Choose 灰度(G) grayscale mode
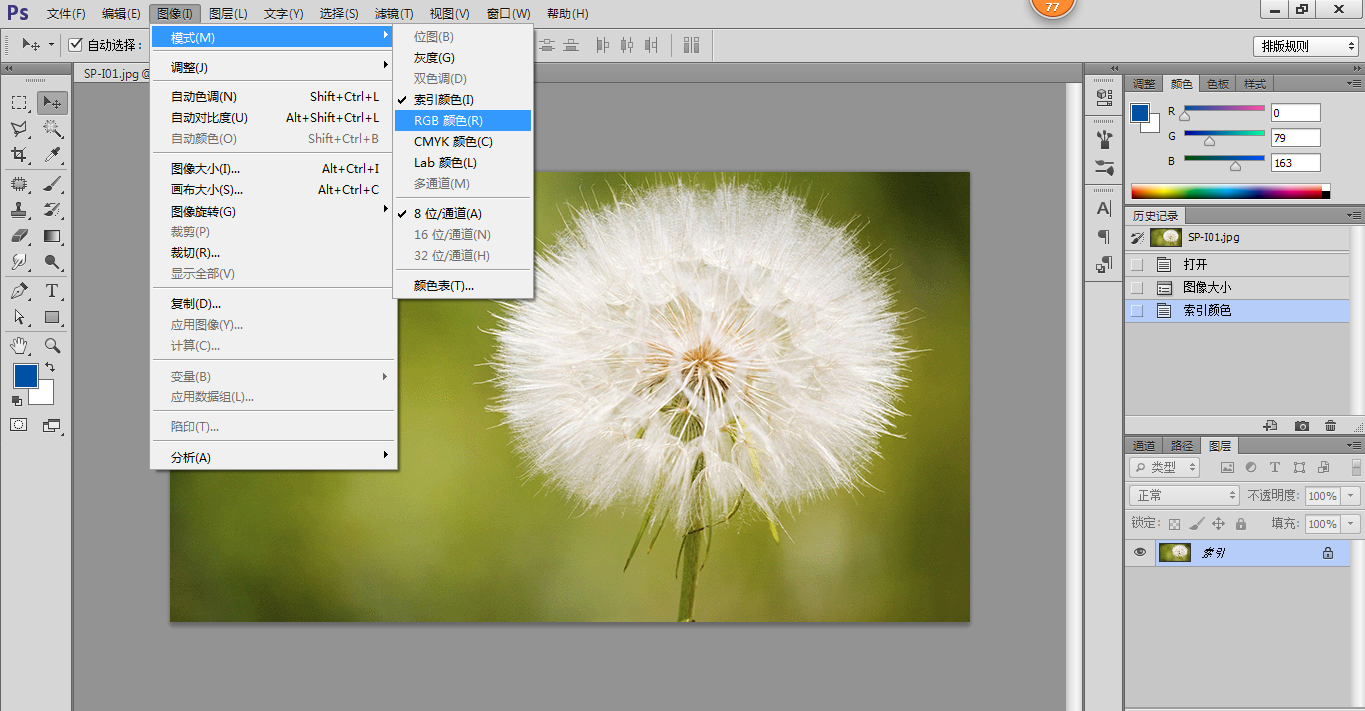 pyautogui.click(x=462, y=57)
